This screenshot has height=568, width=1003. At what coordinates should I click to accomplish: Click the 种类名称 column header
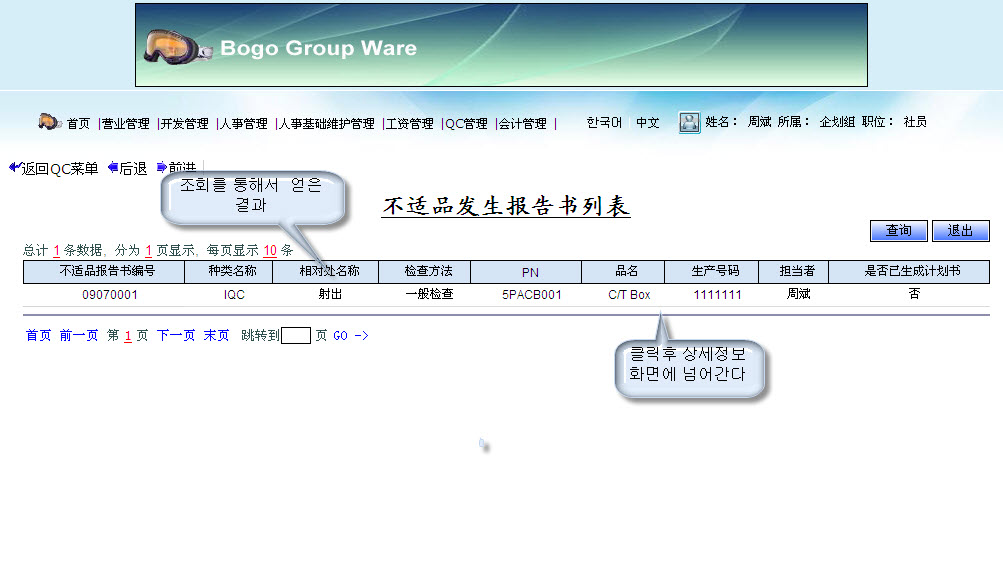(x=228, y=272)
